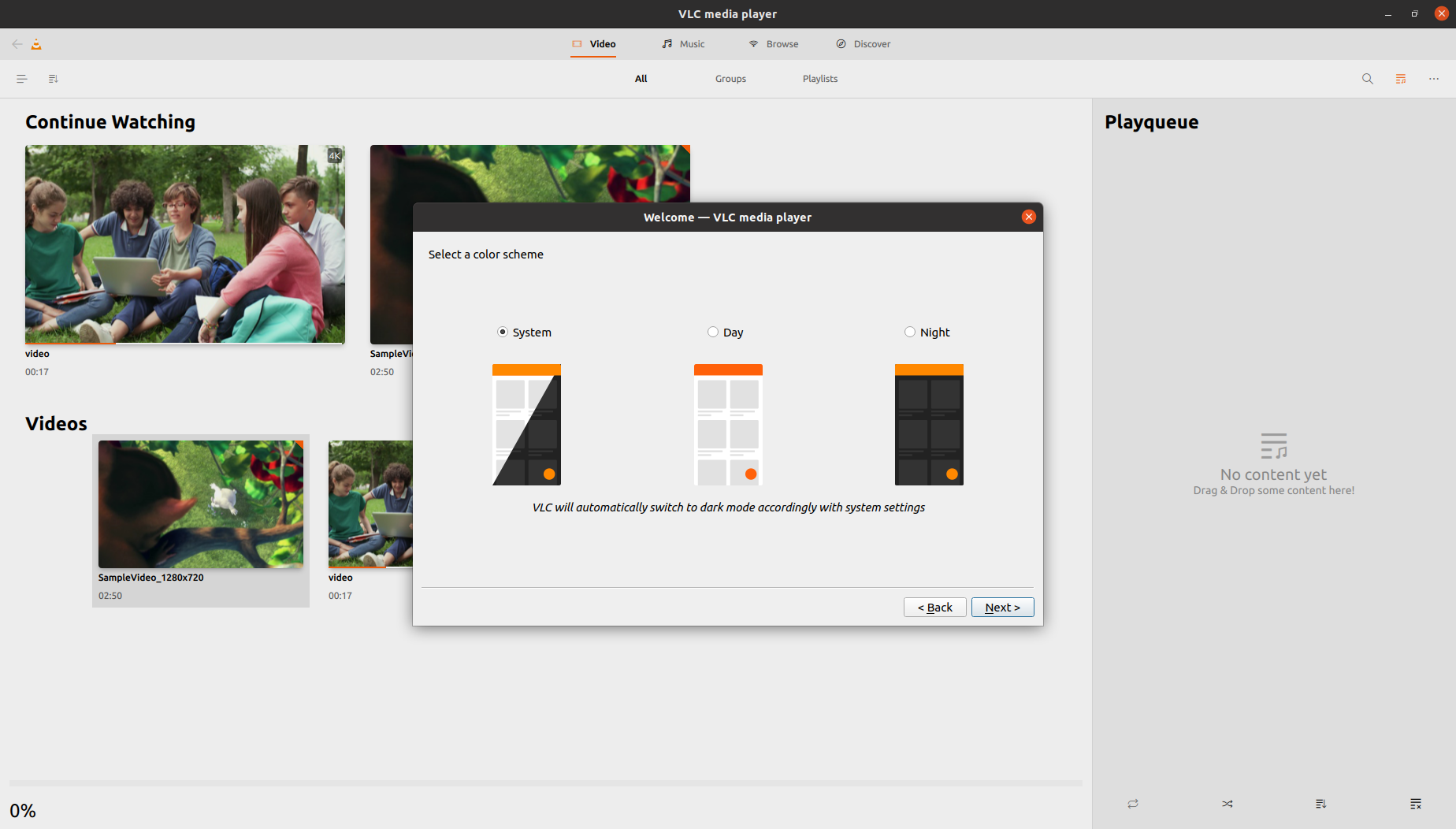The height and width of the screenshot is (829, 1456).
Task: Switch to the Music tab
Action: pyautogui.click(x=683, y=44)
